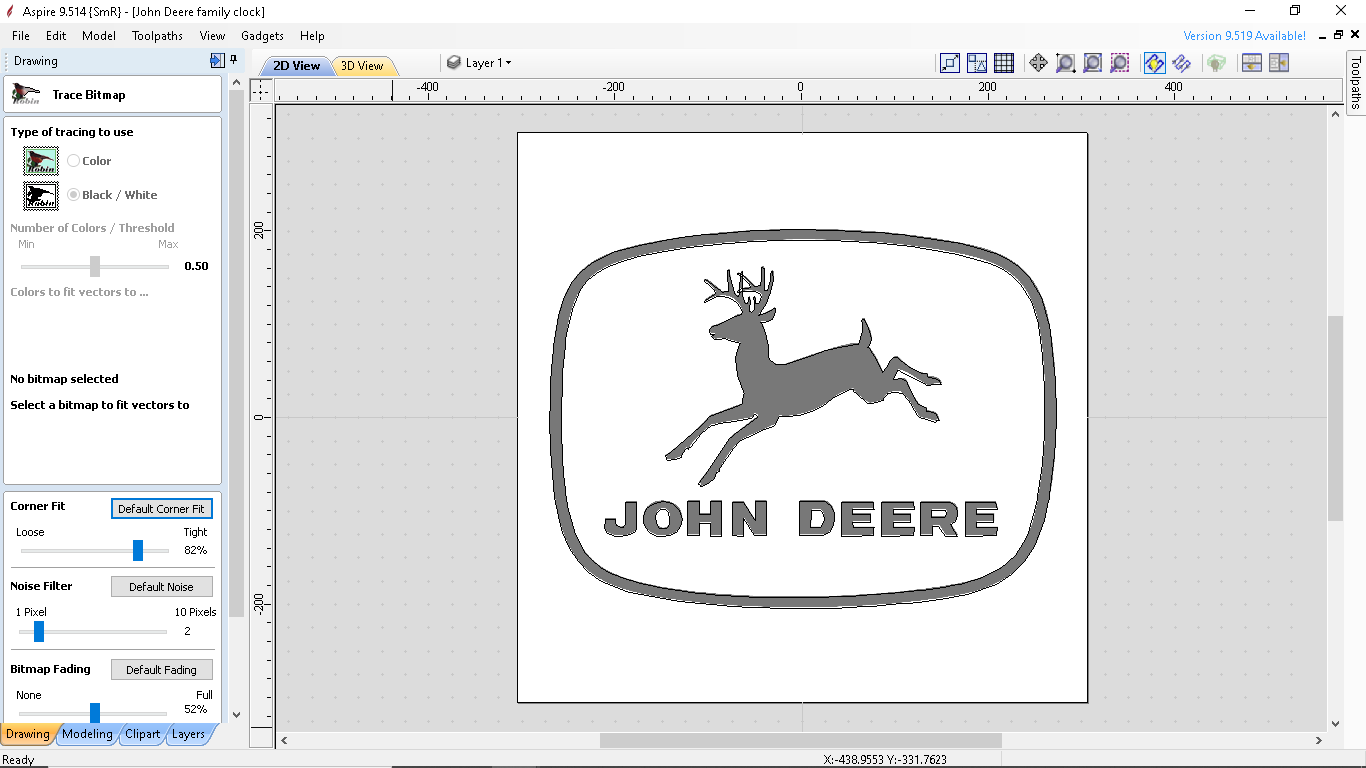This screenshot has height=768, width=1366.
Task: Open the Help menu
Action: click(312, 36)
